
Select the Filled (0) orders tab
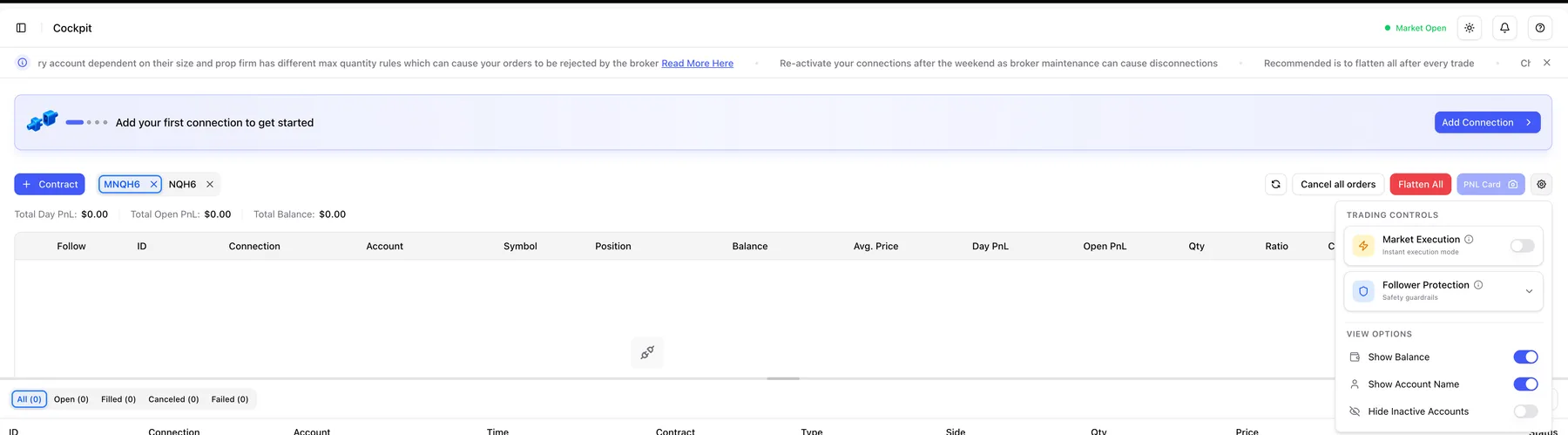118,399
